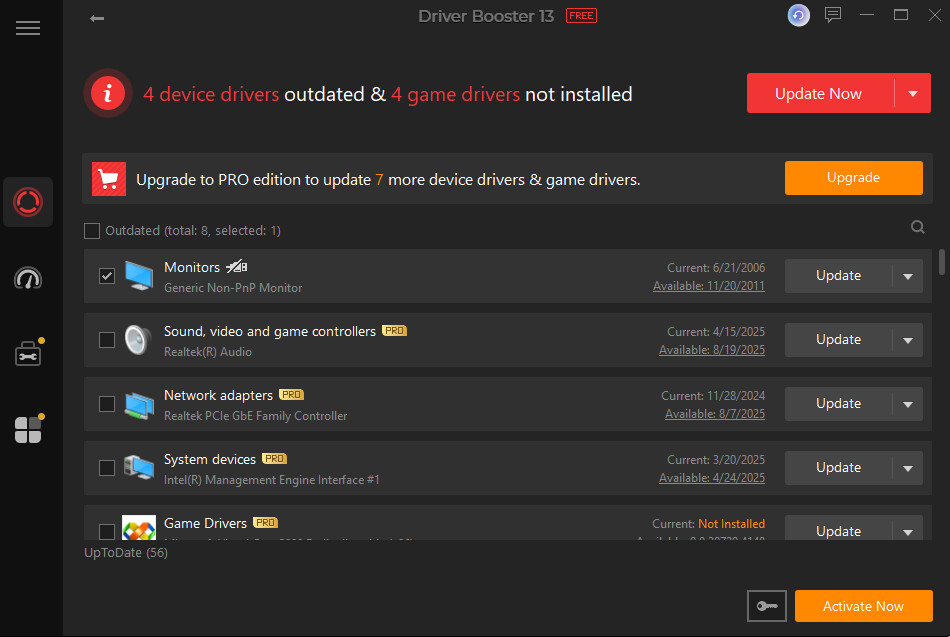Switch to the UpToDate (56) tab
Screen dimensions: 950x637
(126, 552)
